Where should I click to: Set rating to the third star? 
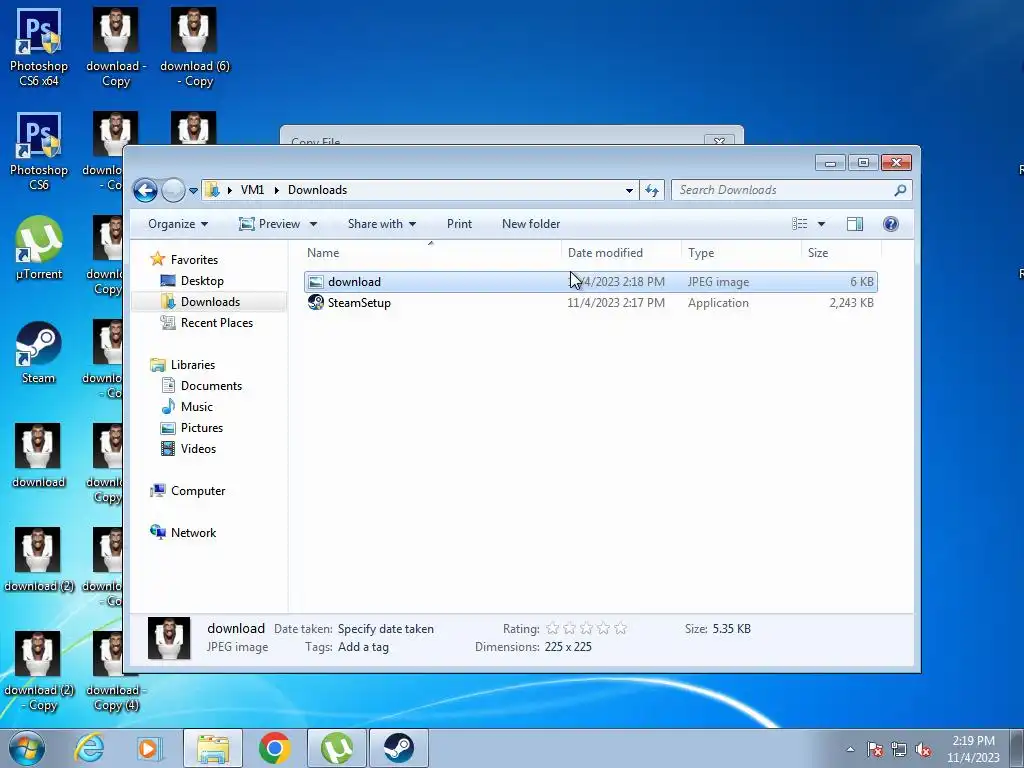pyautogui.click(x=586, y=628)
